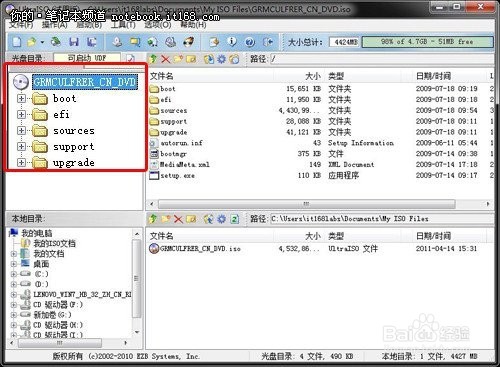Select setup.exe in the disc file list
Viewport: 500px width, 367px height.
[x=177, y=175]
